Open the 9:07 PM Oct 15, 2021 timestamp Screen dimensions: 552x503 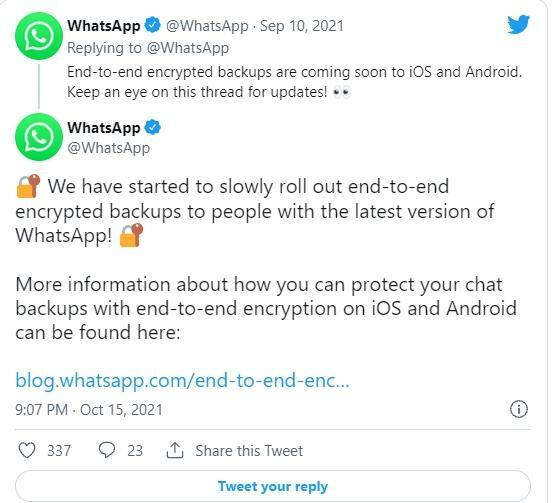tap(89, 410)
